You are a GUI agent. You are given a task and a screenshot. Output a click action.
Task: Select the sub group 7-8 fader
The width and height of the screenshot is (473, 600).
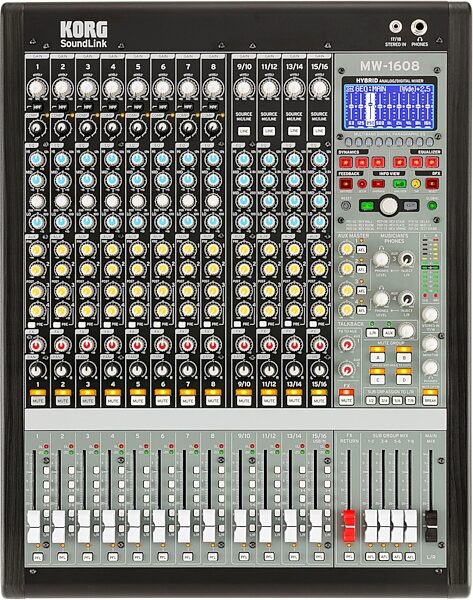coord(410,526)
